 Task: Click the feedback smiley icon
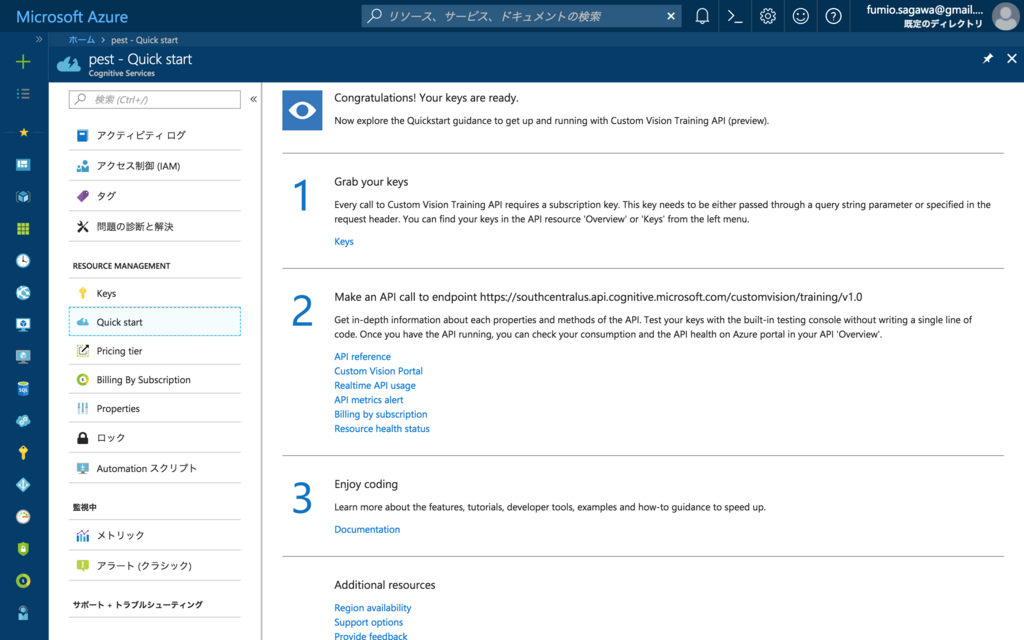(x=801, y=16)
